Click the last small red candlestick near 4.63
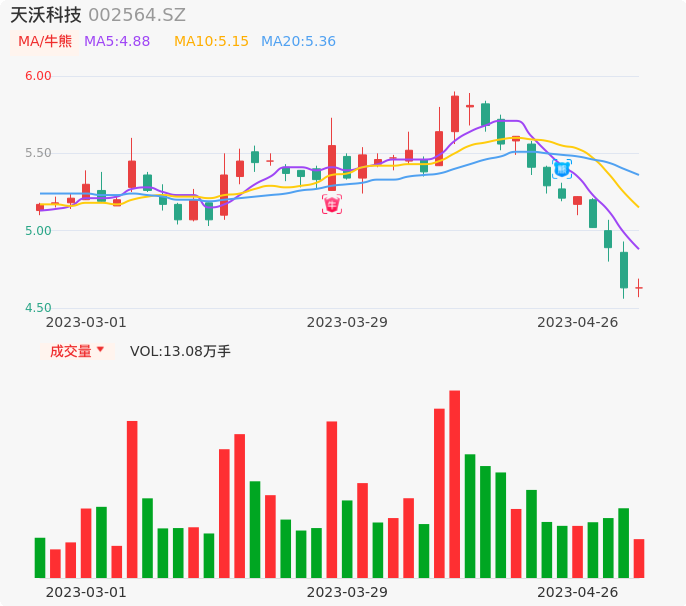686x606 pixels. coord(639,288)
